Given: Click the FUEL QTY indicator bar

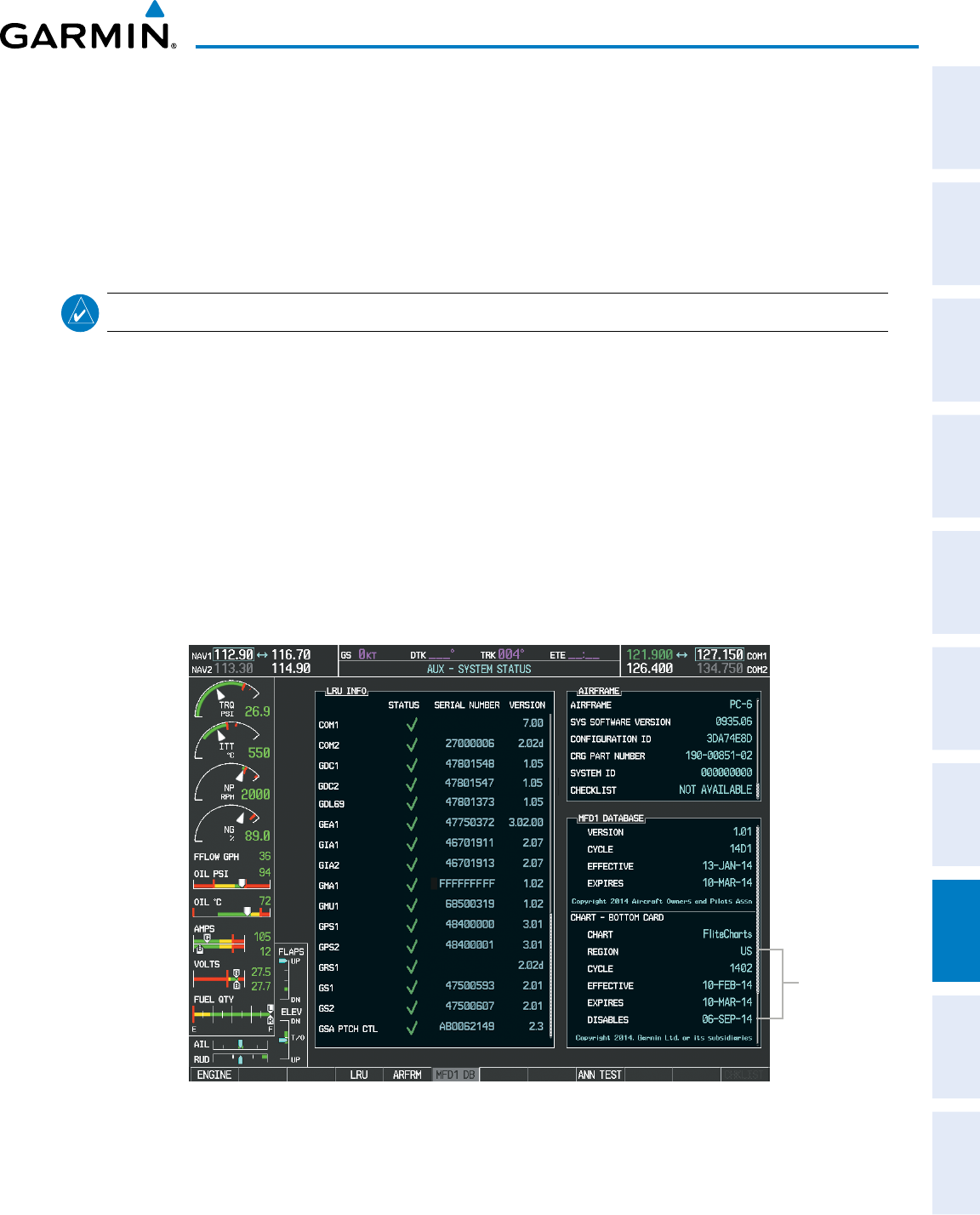Looking at the screenshot, I should click(232, 1015).
